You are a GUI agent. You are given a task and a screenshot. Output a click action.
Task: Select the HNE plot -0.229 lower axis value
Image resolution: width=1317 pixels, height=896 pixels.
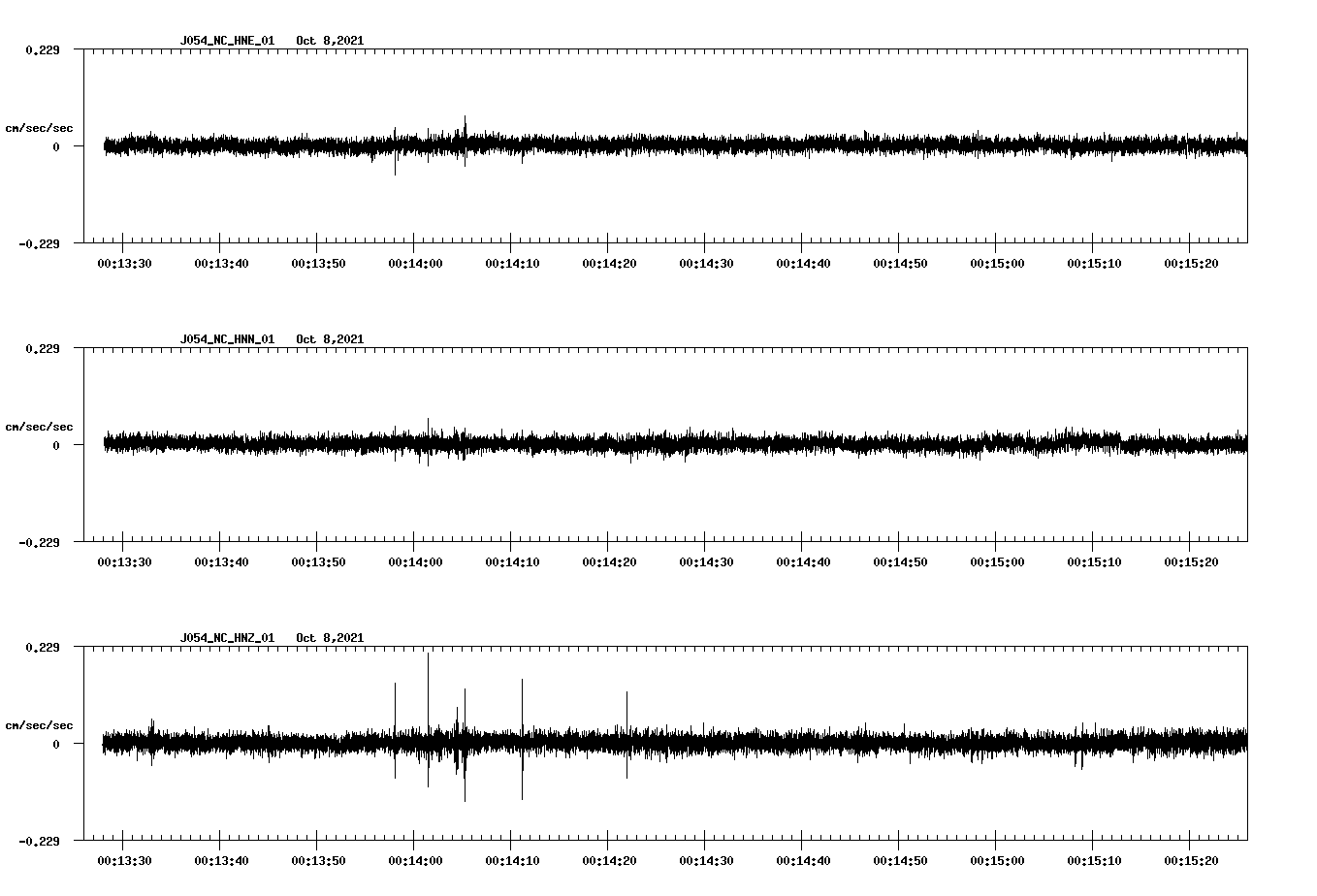pyautogui.click(x=40, y=243)
